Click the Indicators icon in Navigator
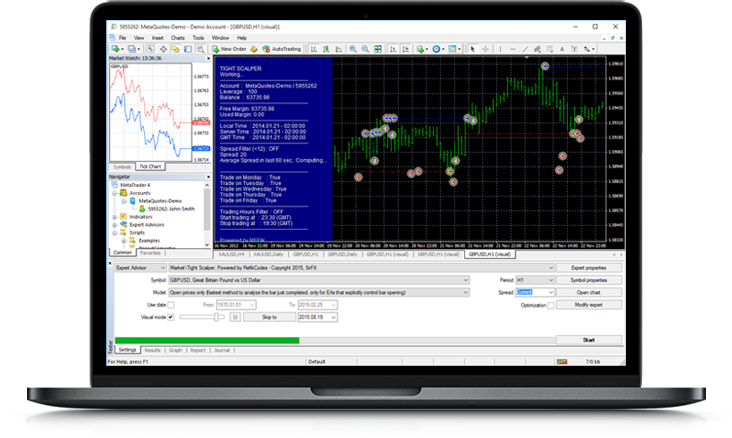The image size is (732, 438). [125, 216]
